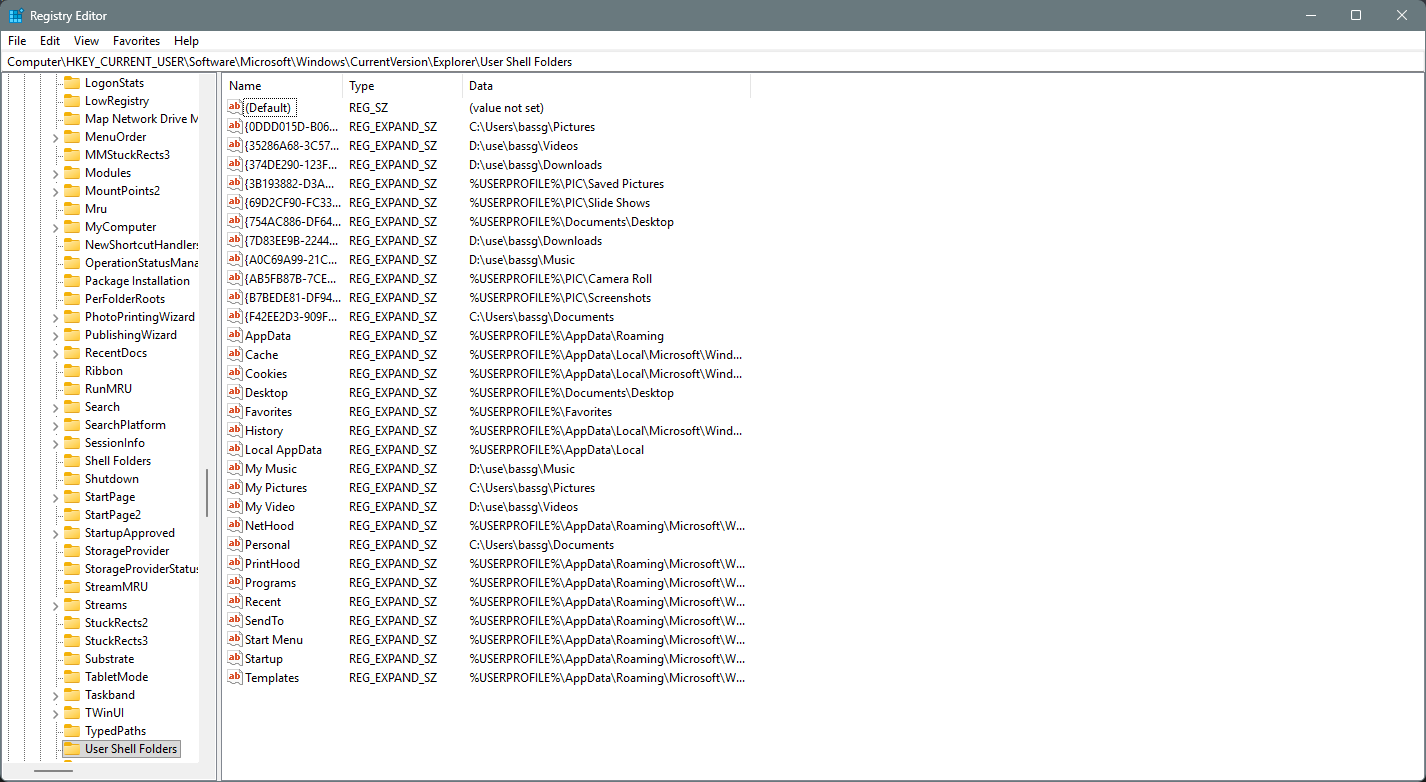
Task: Expand the PublishingWizard key
Action: coord(55,335)
